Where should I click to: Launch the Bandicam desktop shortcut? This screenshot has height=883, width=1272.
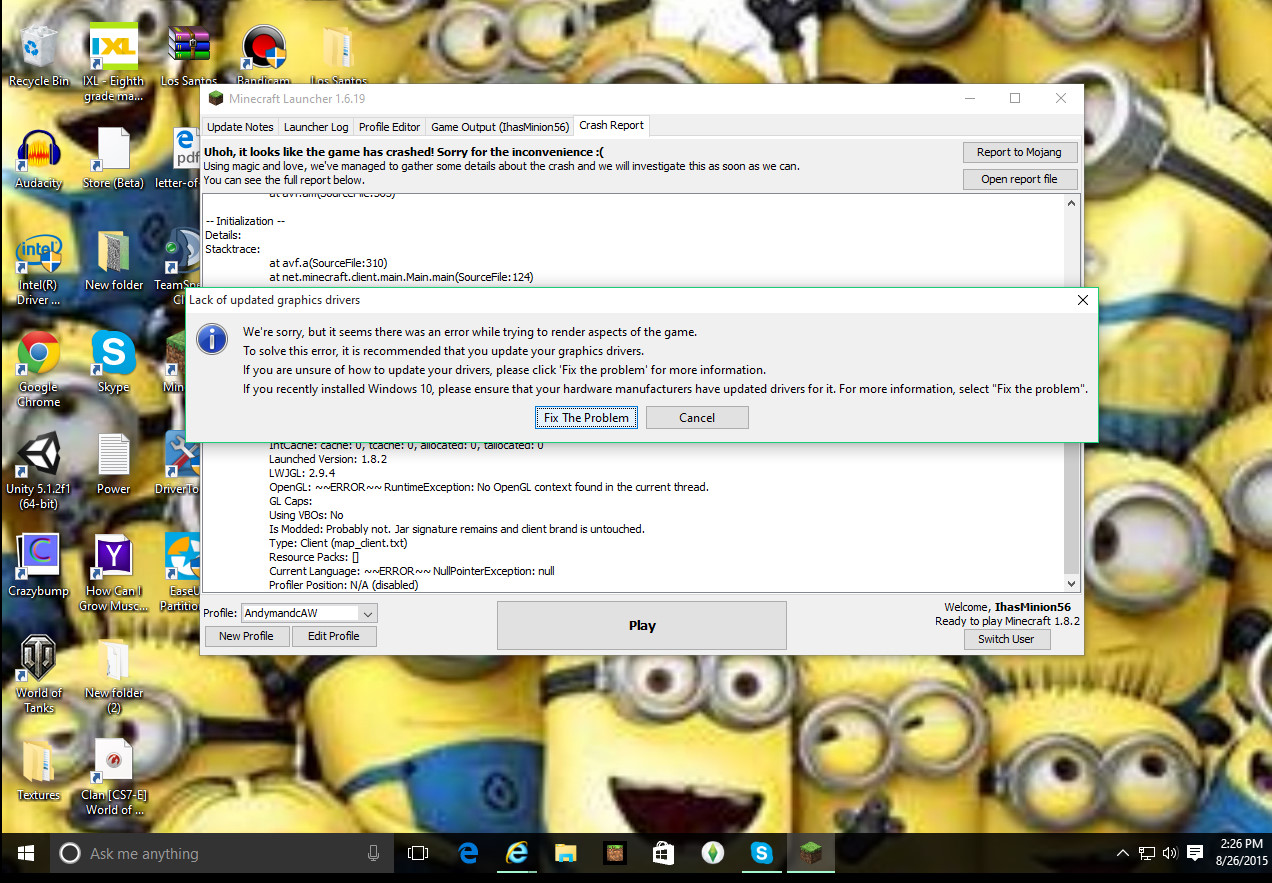pyautogui.click(x=263, y=56)
